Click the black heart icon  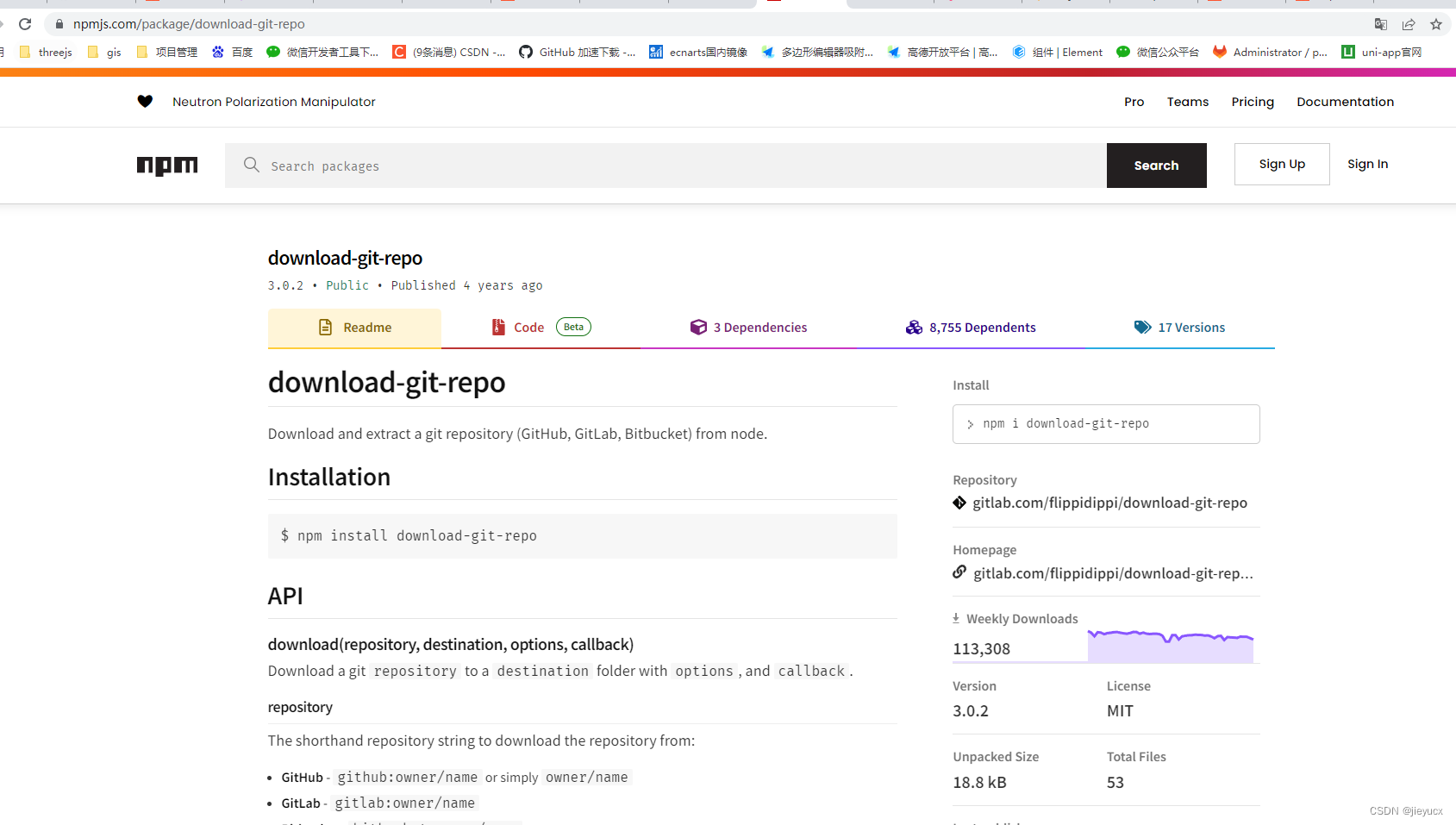pyautogui.click(x=145, y=102)
